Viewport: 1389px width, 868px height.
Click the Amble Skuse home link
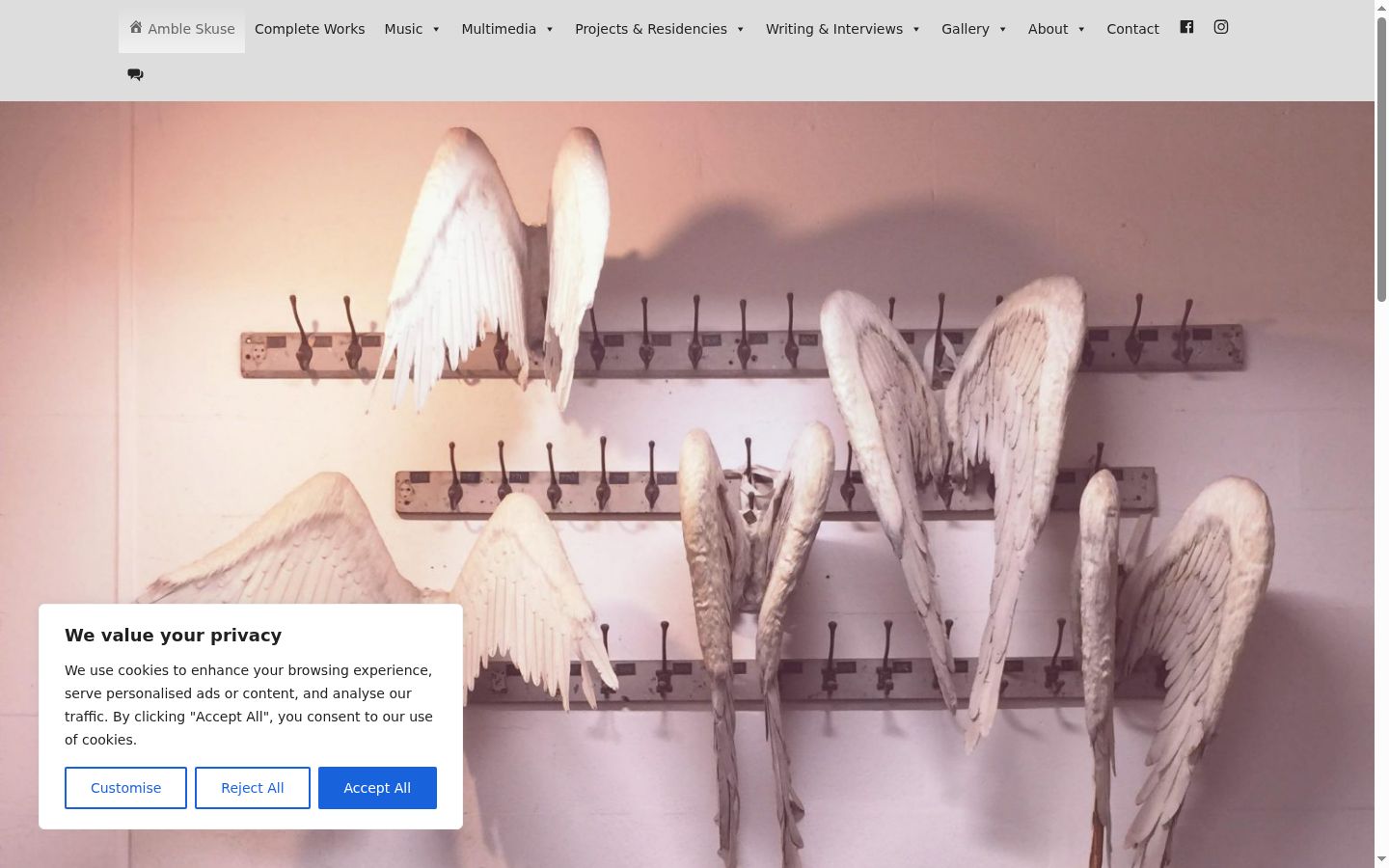click(181, 29)
